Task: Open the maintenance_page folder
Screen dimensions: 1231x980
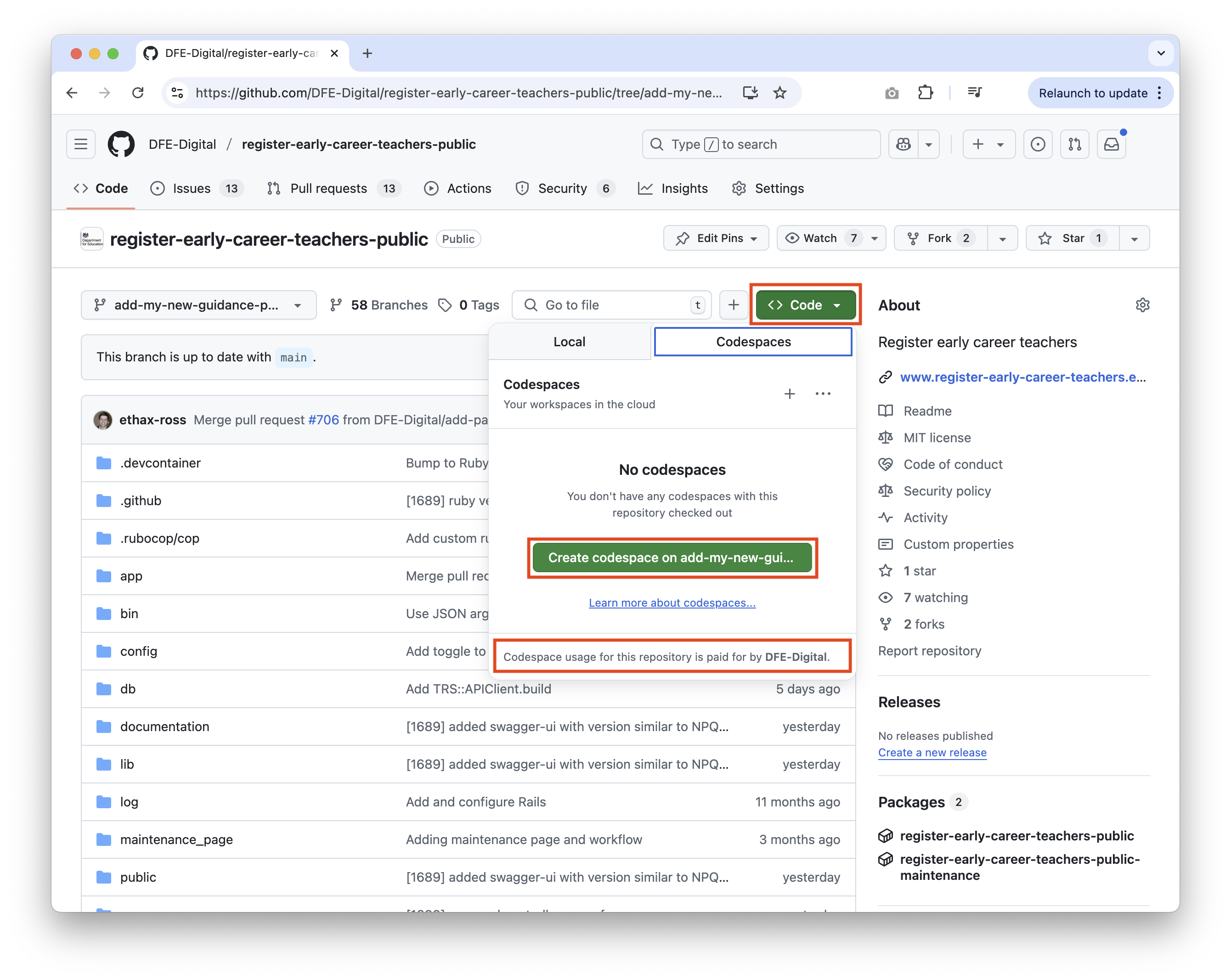Action: [176, 839]
